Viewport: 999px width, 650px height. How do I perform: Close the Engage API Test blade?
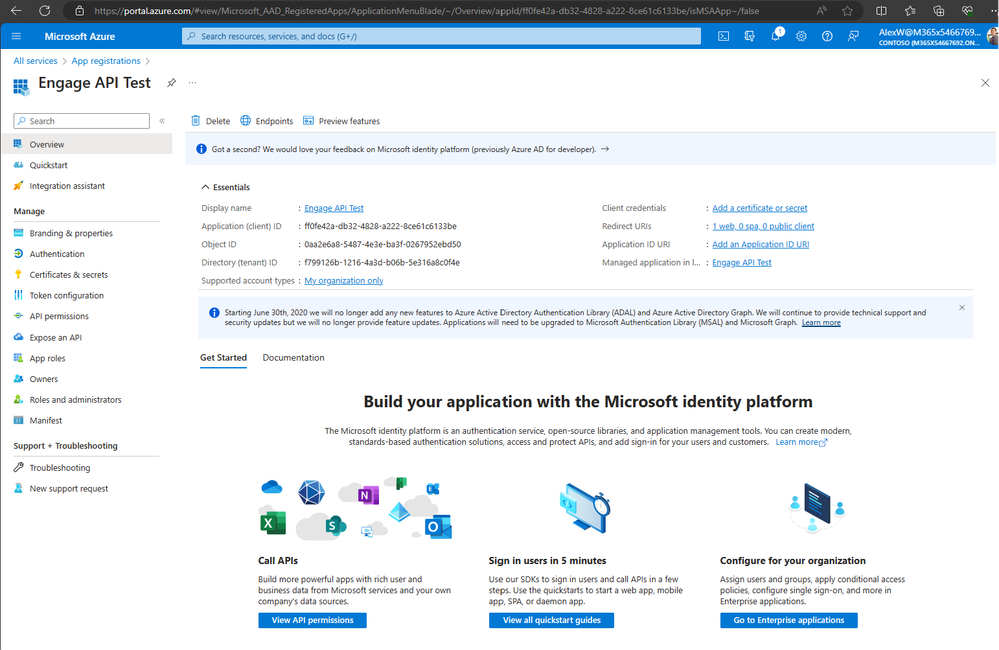(985, 83)
